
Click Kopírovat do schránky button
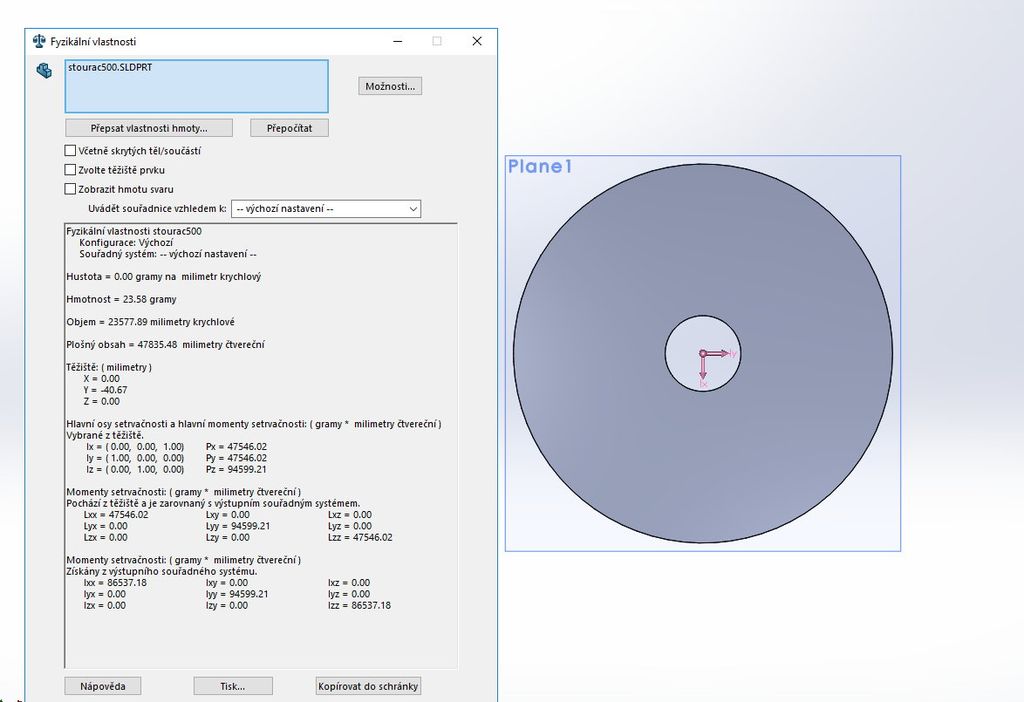368,686
